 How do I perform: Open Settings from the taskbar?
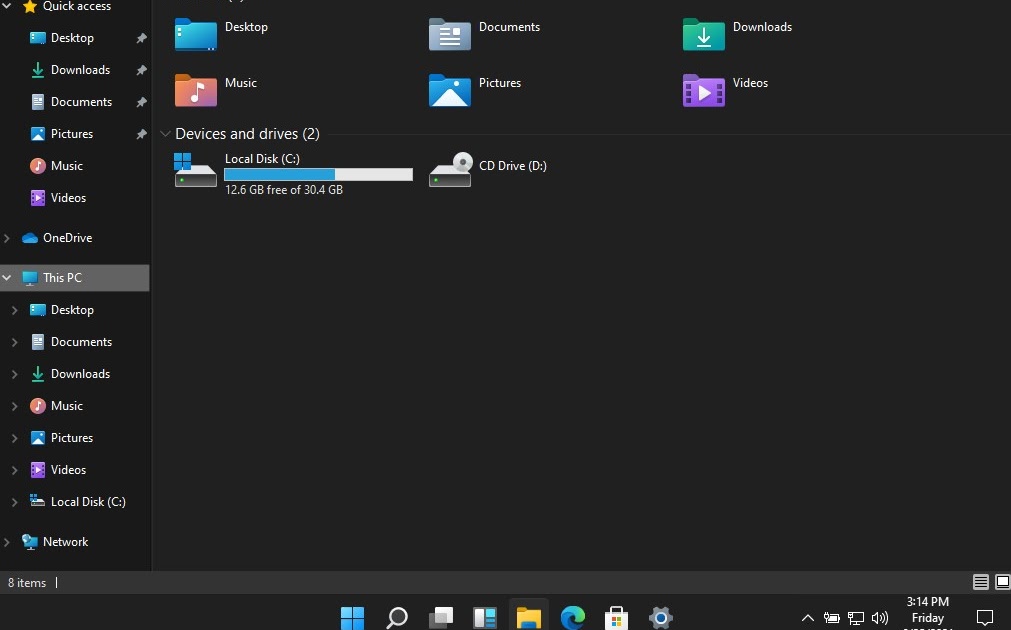[661, 618]
